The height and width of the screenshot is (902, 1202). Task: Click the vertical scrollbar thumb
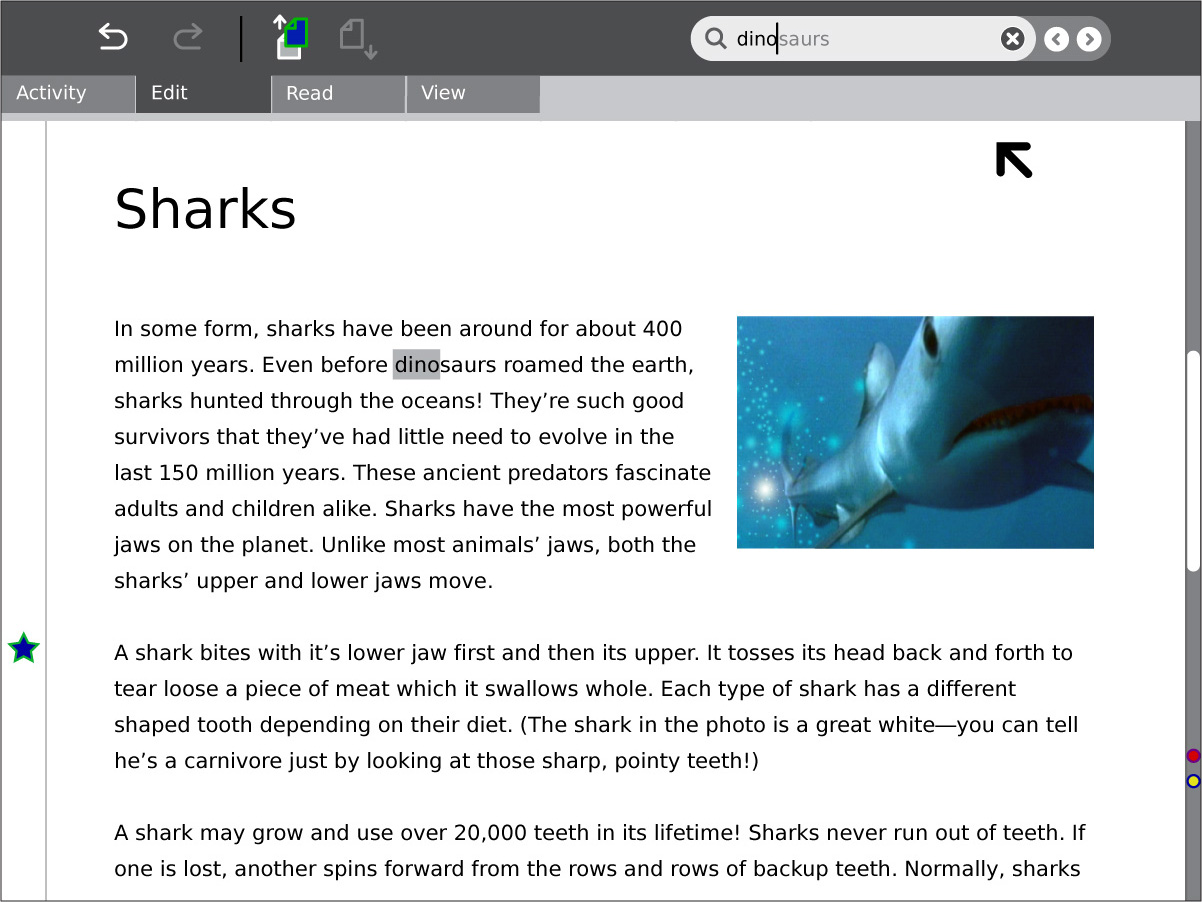tap(1193, 460)
